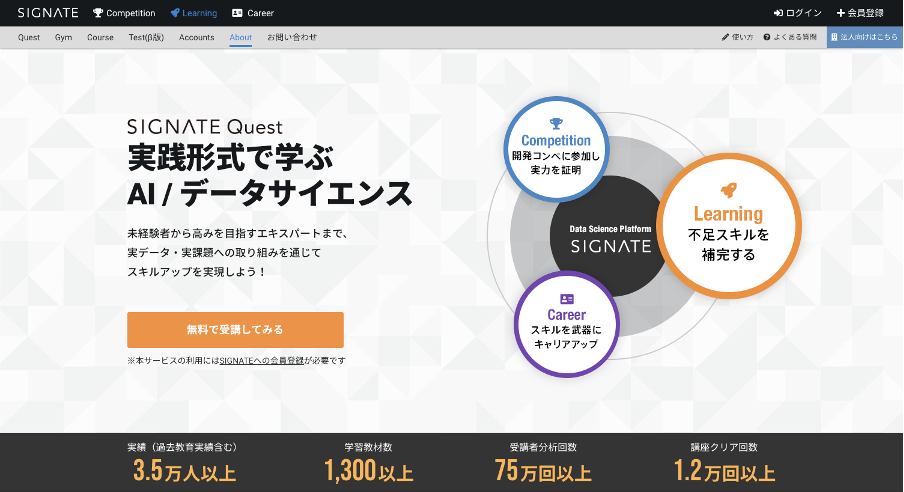Image resolution: width=904 pixels, height=492 pixels.
Task: Follow the SIGNATEへの会員登録 link
Action: click(262, 360)
